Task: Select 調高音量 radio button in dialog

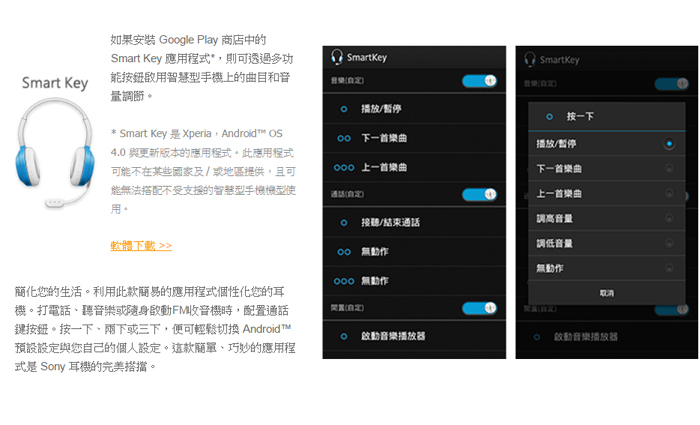Action: tap(669, 218)
